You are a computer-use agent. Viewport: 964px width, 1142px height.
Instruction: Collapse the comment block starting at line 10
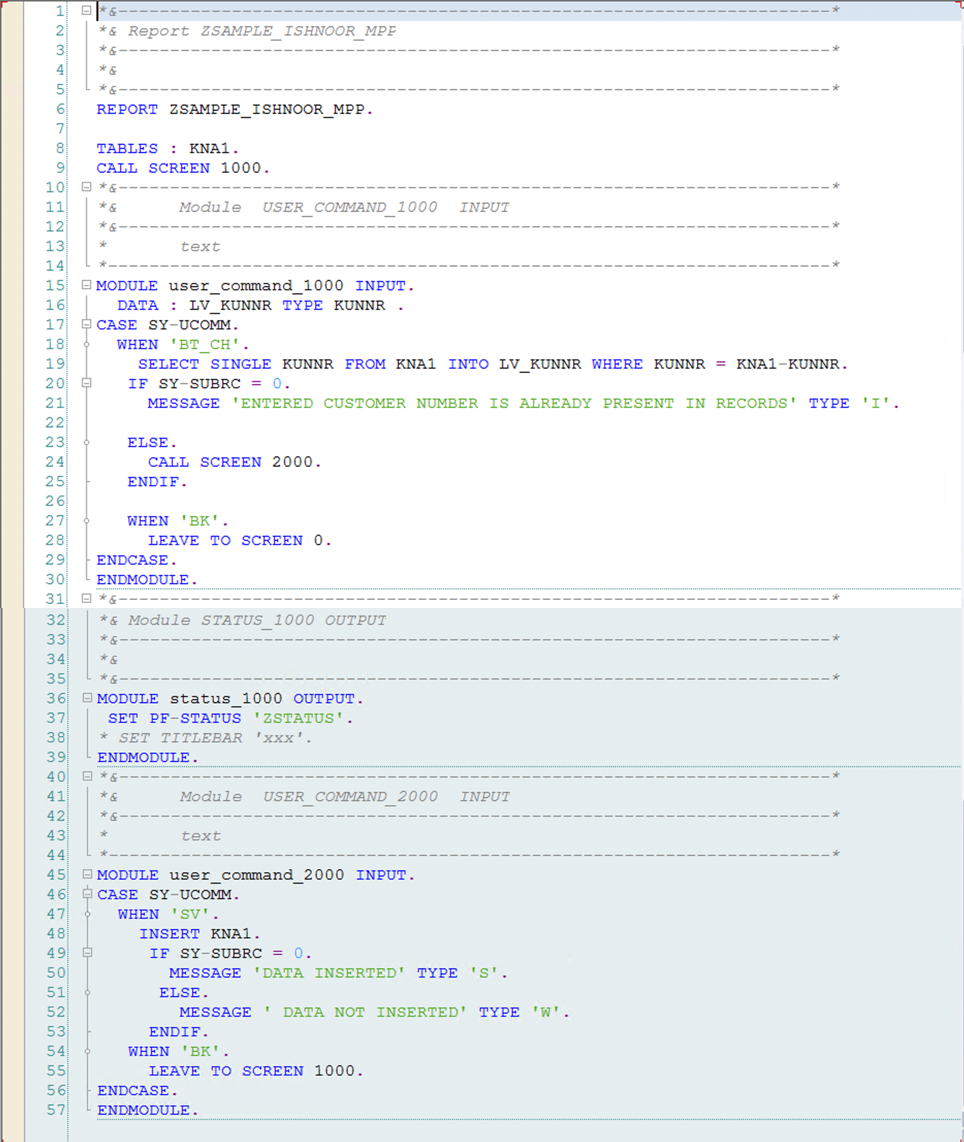coord(86,187)
